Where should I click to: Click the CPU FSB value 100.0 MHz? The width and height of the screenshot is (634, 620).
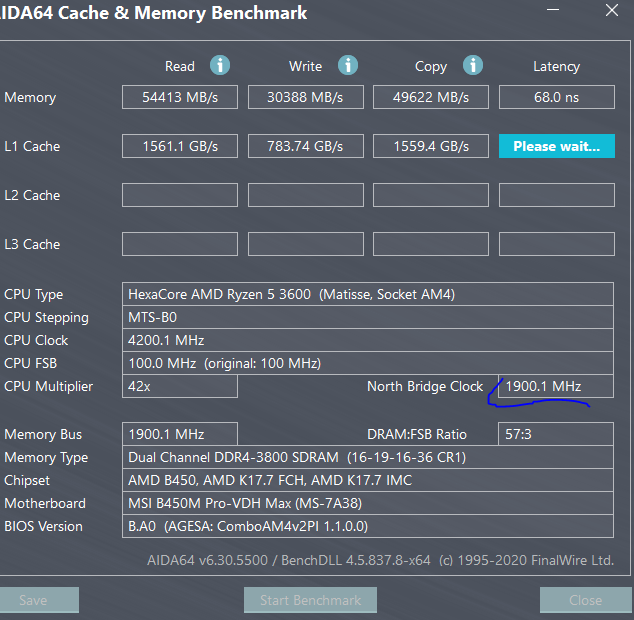point(368,363)
